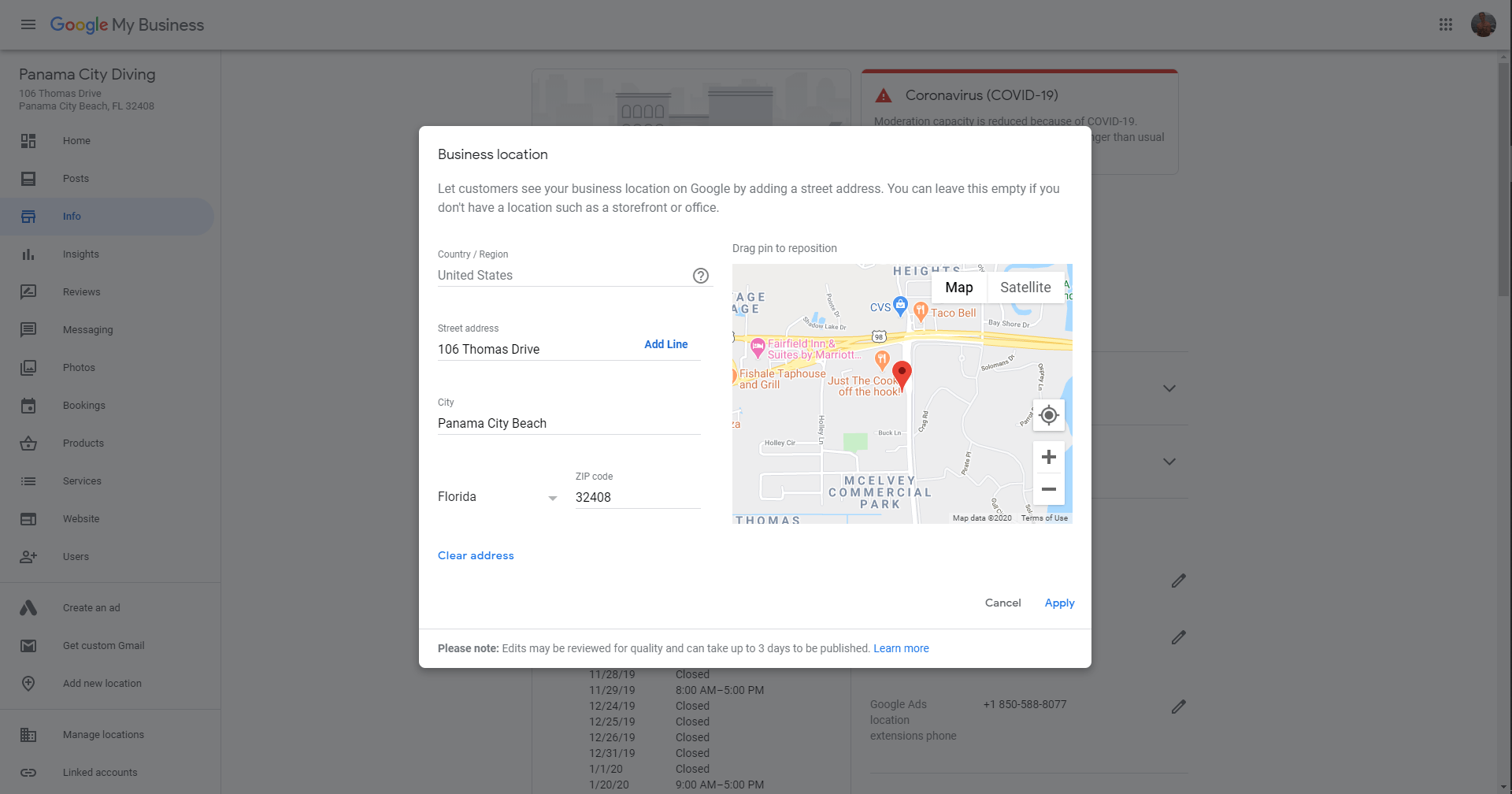Click Clear address link
This screenshot has height=794, width=1512.
476,555
